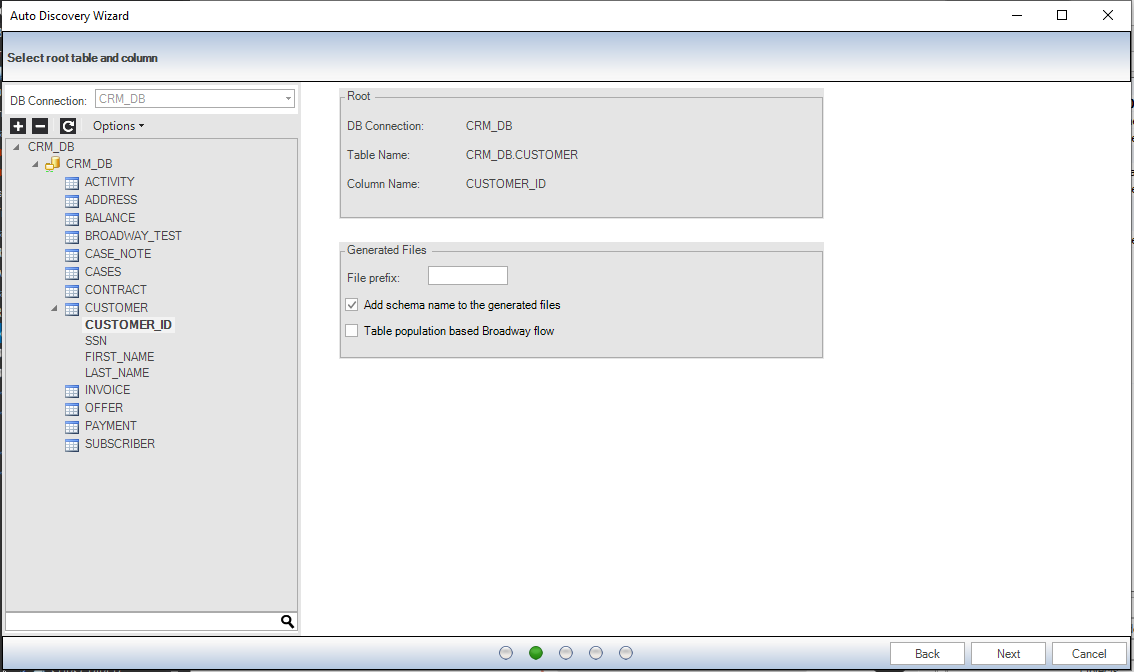1134x672 pixels.
Task: Select the SSN column
Action: 96,341
